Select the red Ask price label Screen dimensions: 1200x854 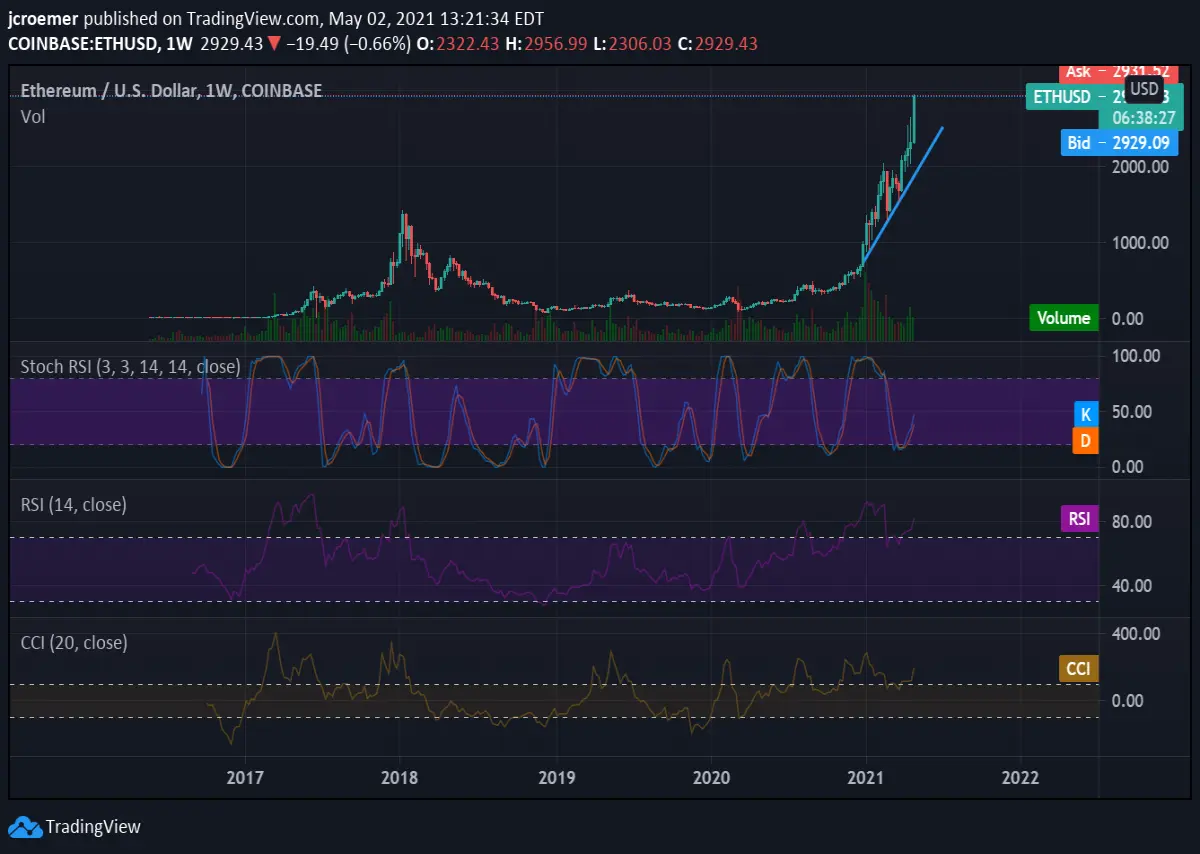pos(1119,72)
